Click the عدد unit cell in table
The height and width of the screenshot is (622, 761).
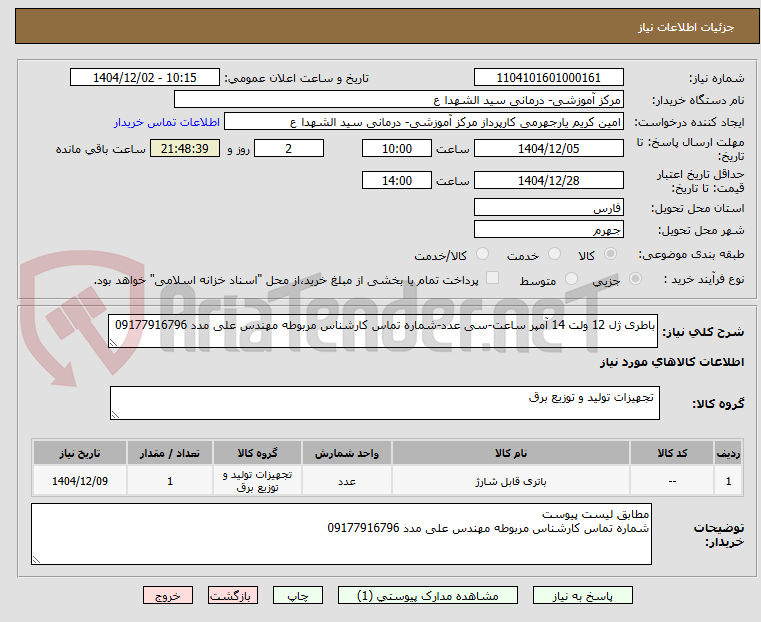(x=347, y=481)
